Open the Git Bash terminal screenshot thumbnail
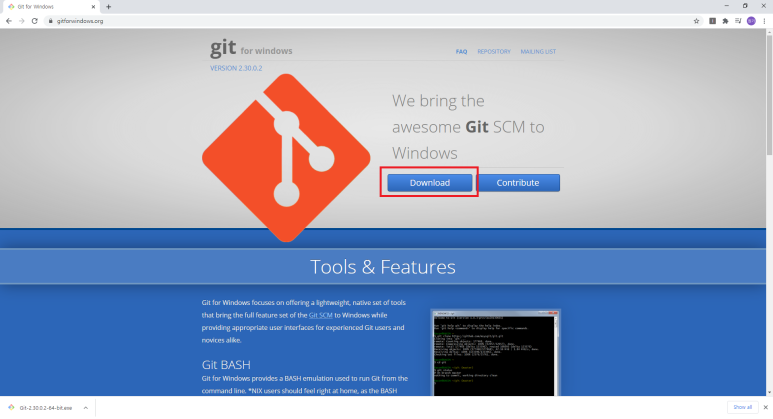 (x=495, y=353)
